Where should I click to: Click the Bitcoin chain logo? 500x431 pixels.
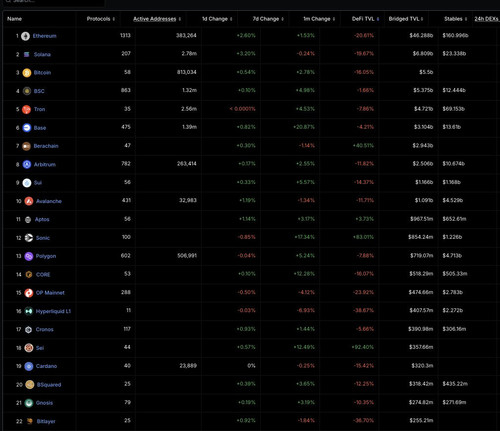pyautogui.click(x=27, y=73)
